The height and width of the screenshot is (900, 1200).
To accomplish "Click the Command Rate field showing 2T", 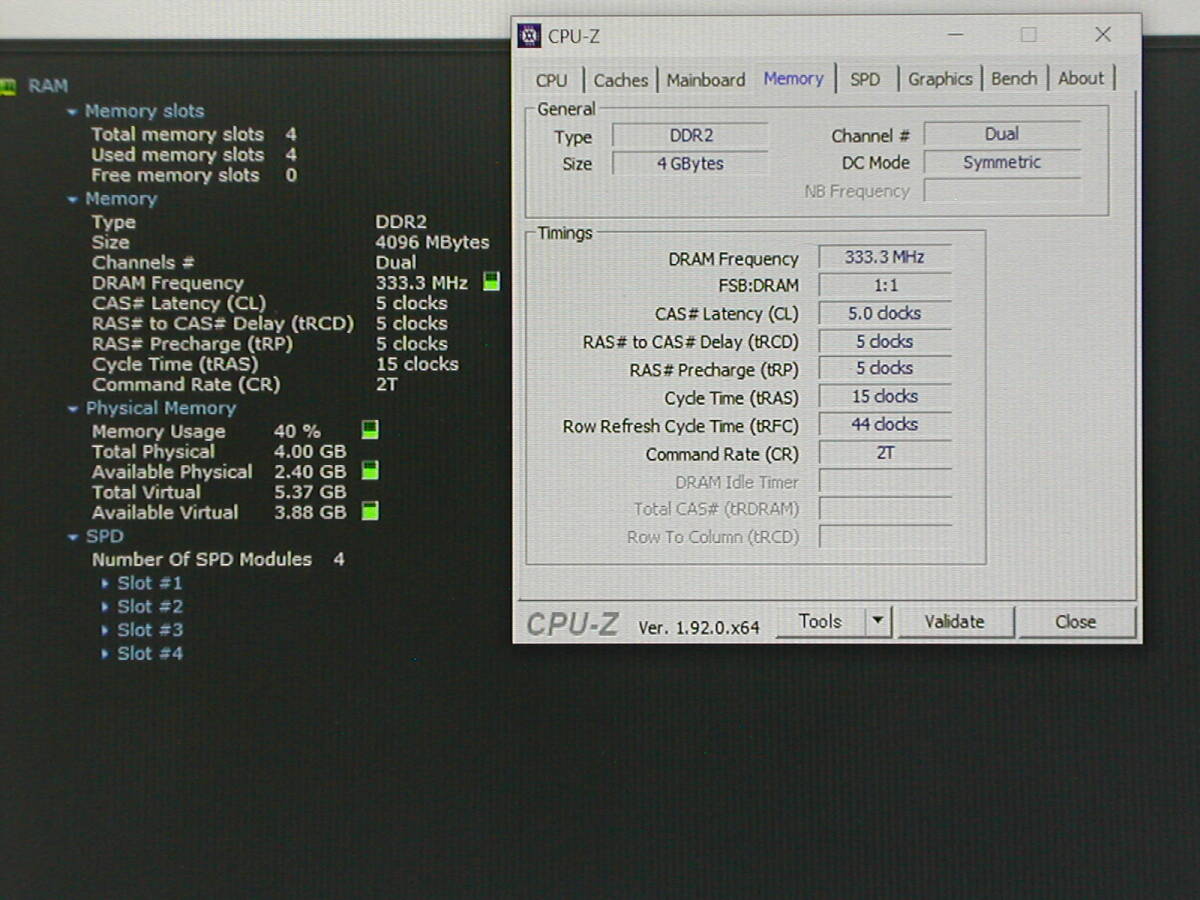I will [884, 453].
